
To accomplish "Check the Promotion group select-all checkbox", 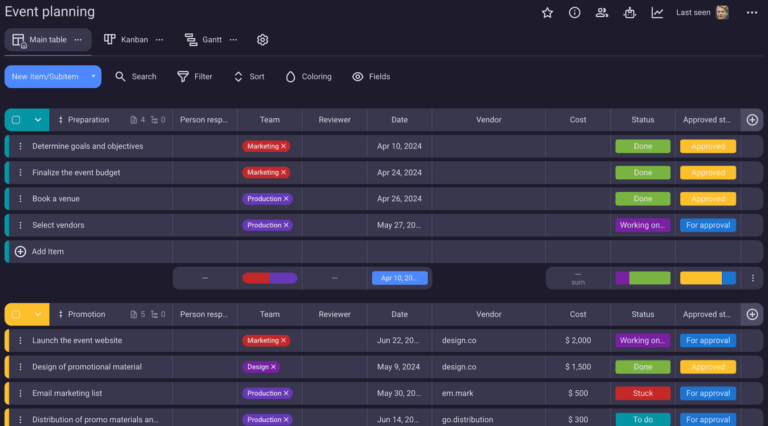I will point(16,314).
